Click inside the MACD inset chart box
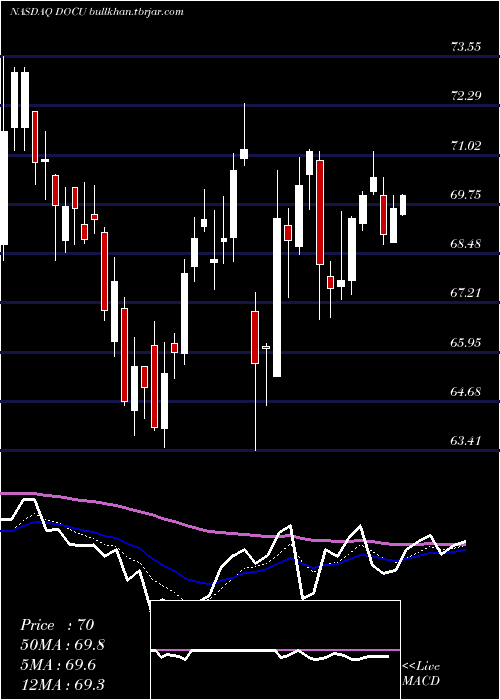 click(x=275, y=650)
